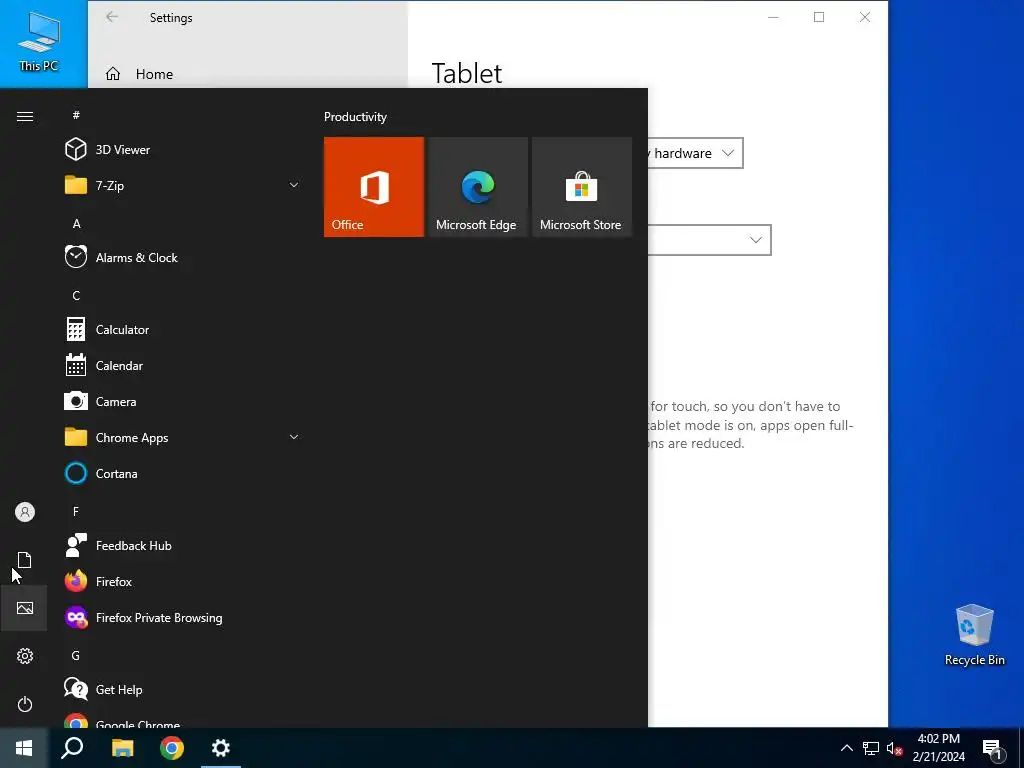Click the Windows Start button
The width and height of the screenshot is (1024, 768).
point(24,748)
